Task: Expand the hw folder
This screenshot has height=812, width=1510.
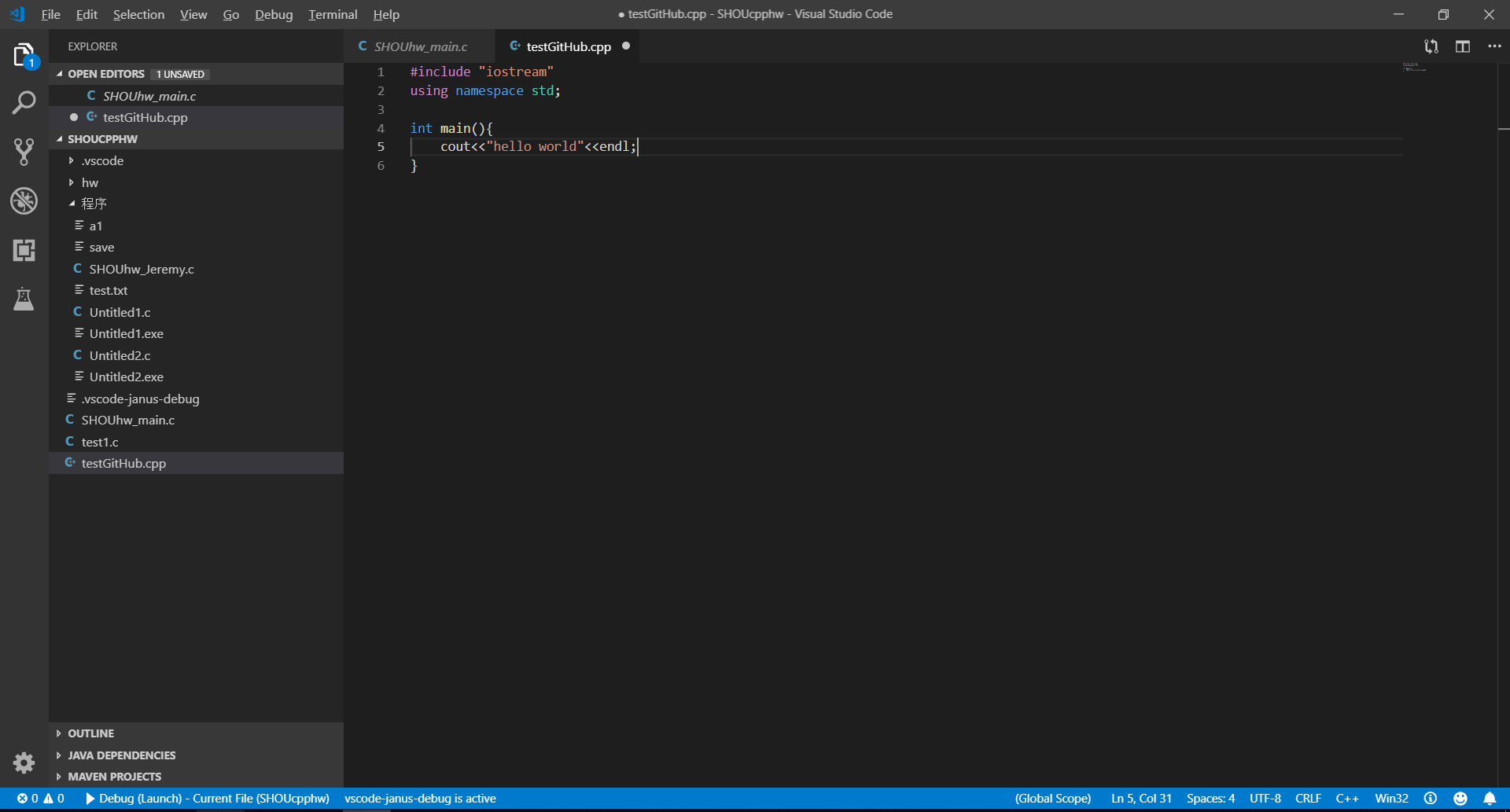Action: coord(72,182)
